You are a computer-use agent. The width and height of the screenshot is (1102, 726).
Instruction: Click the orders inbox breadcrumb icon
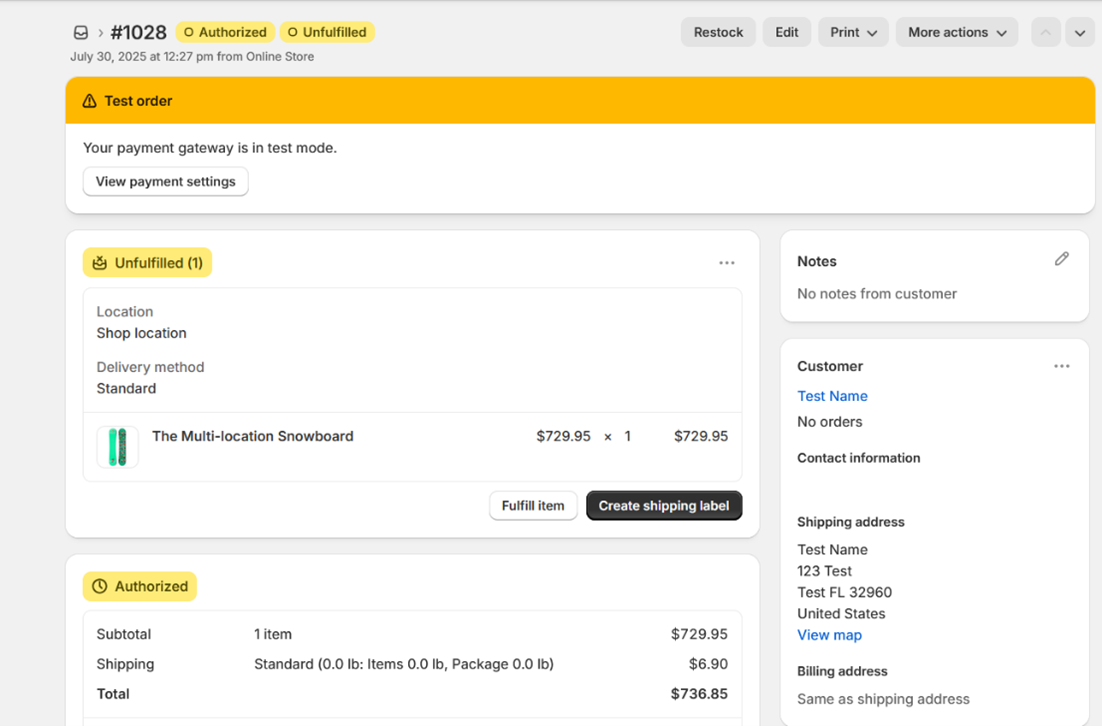[x=81, y=33]
